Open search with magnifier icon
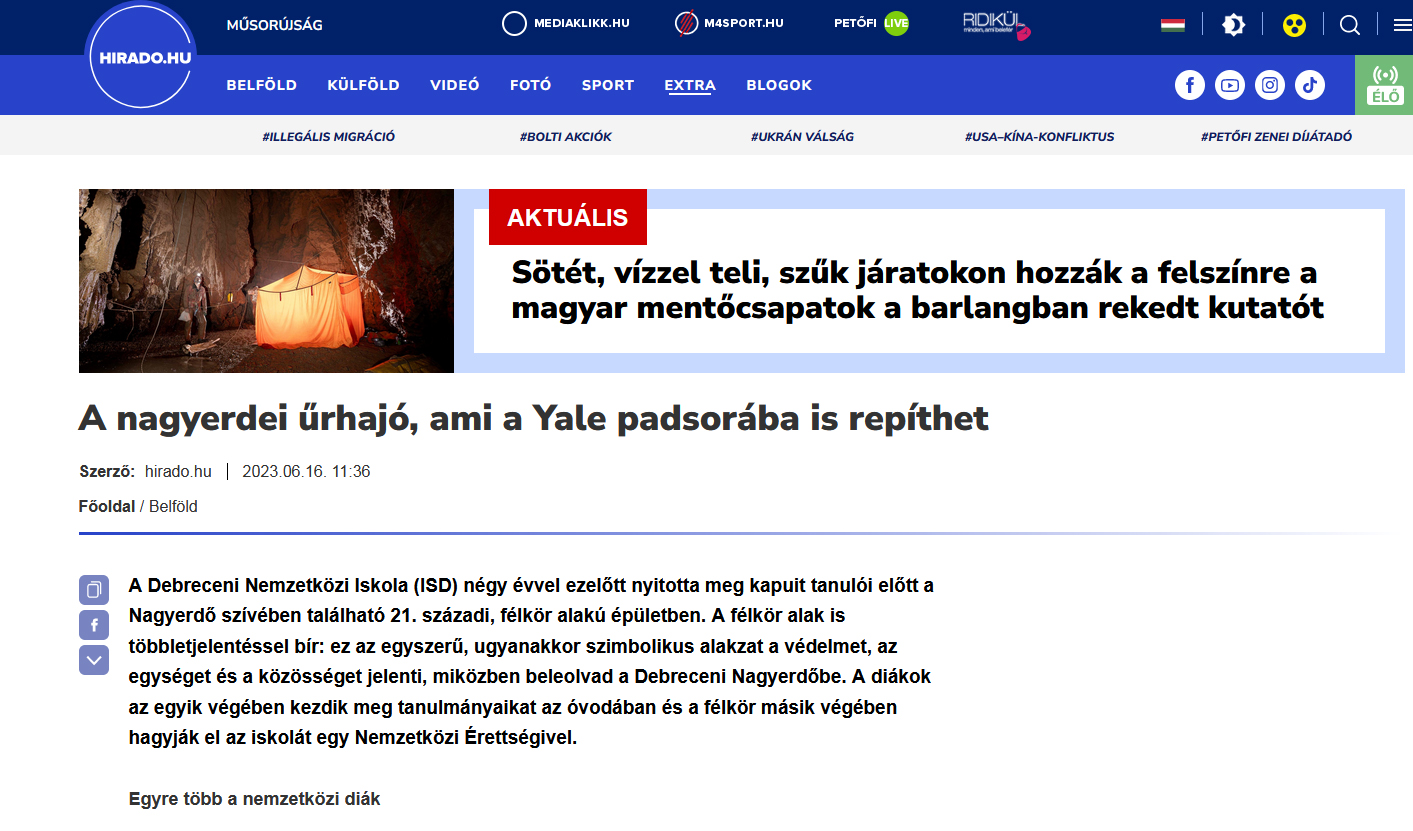Screen dimensions: 1413x831 point(1350,25)
